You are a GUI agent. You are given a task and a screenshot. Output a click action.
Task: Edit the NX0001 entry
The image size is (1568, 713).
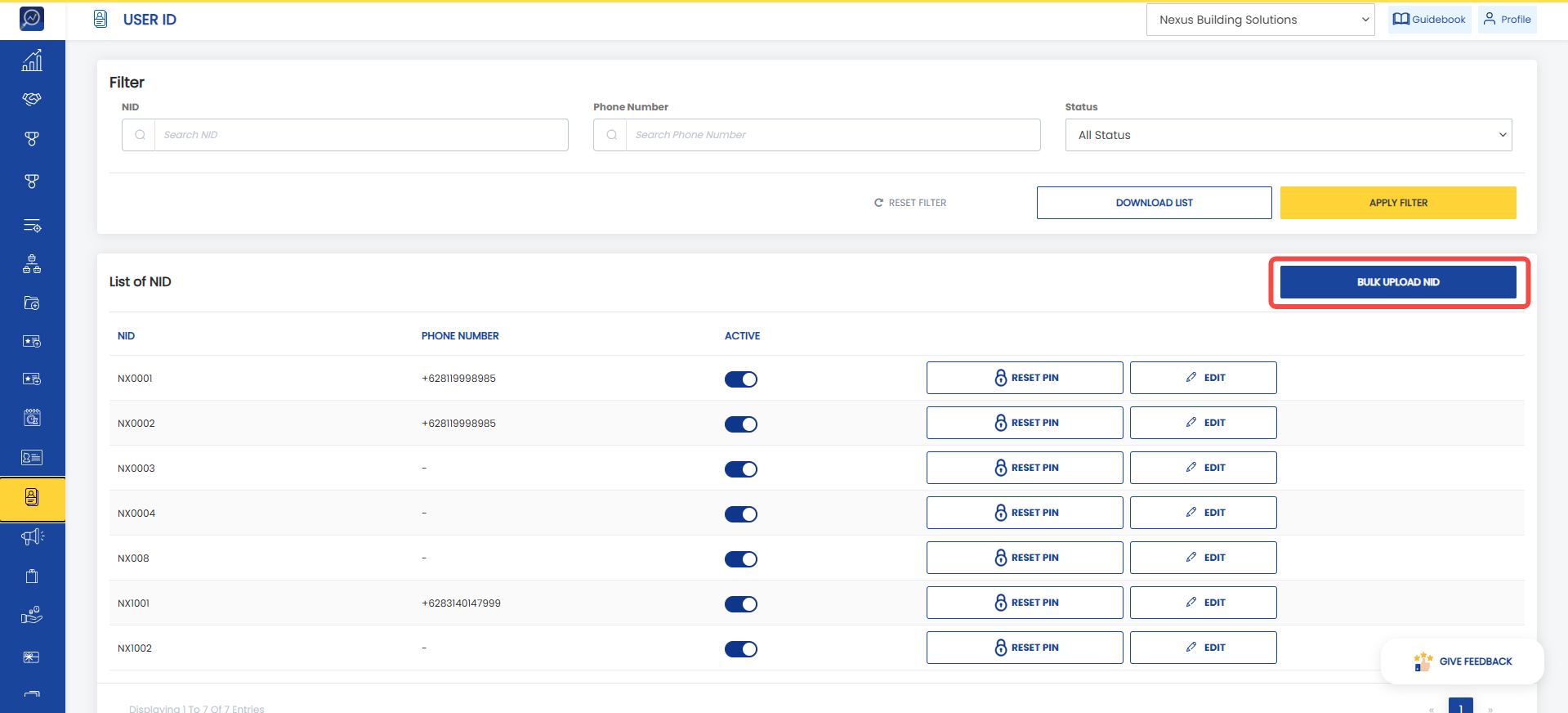(x=1204, y=378)
